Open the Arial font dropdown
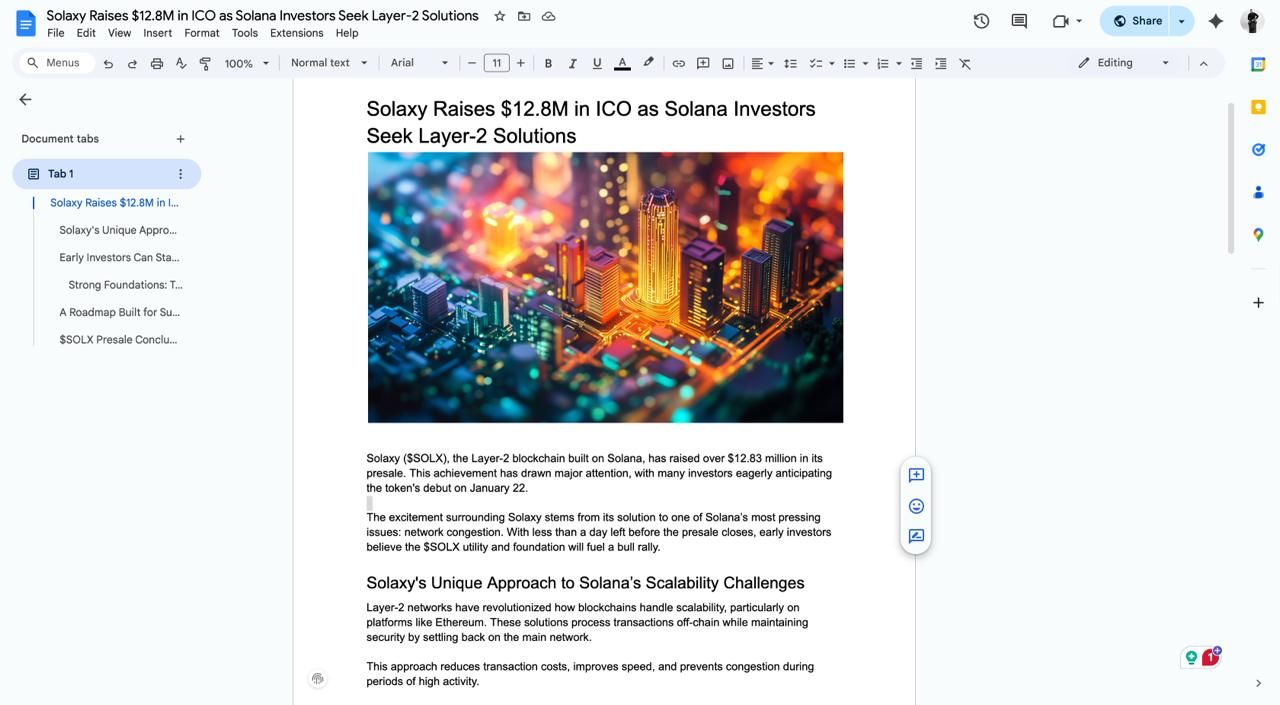The height and width of the screenshot is (705, 1280). click(419, 63)
